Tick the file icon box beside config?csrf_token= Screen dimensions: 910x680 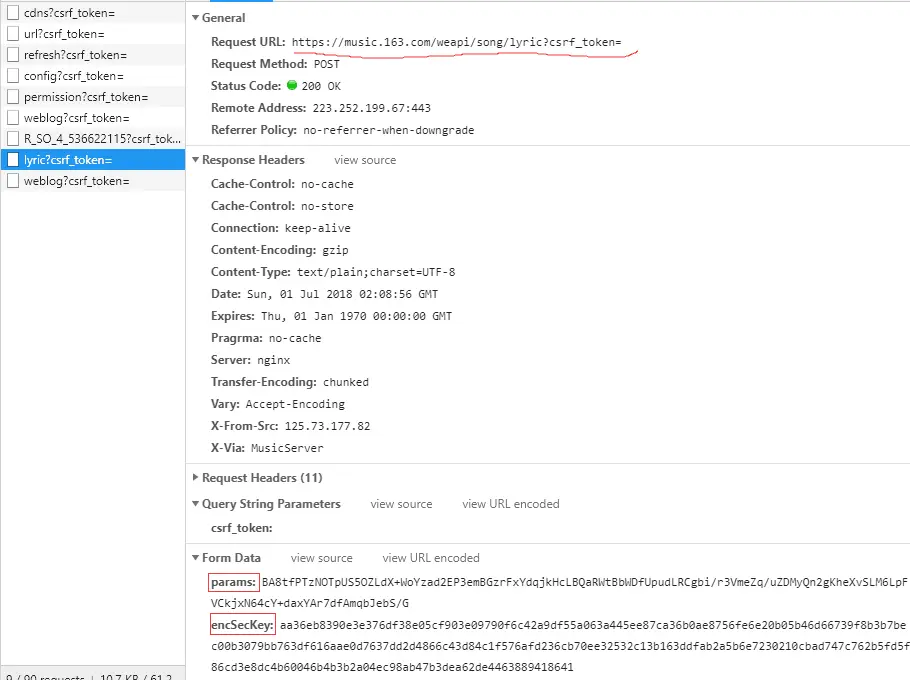point(13,76)
